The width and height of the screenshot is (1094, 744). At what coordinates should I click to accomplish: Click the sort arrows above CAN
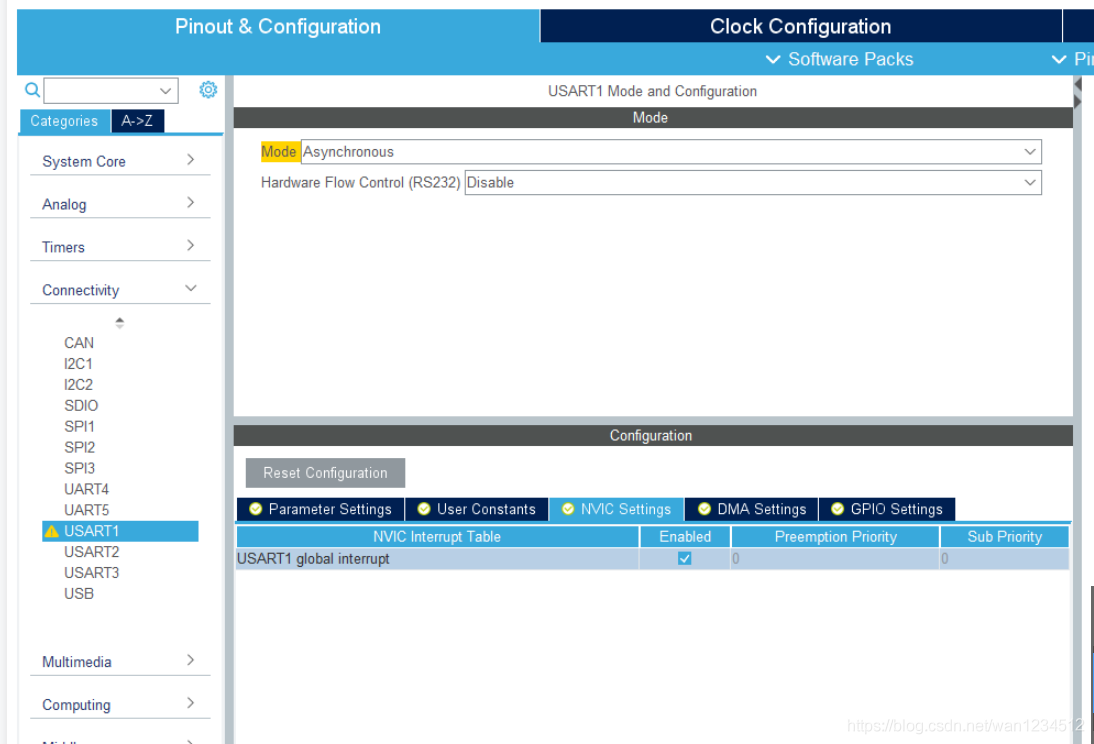tap(120, 323)
